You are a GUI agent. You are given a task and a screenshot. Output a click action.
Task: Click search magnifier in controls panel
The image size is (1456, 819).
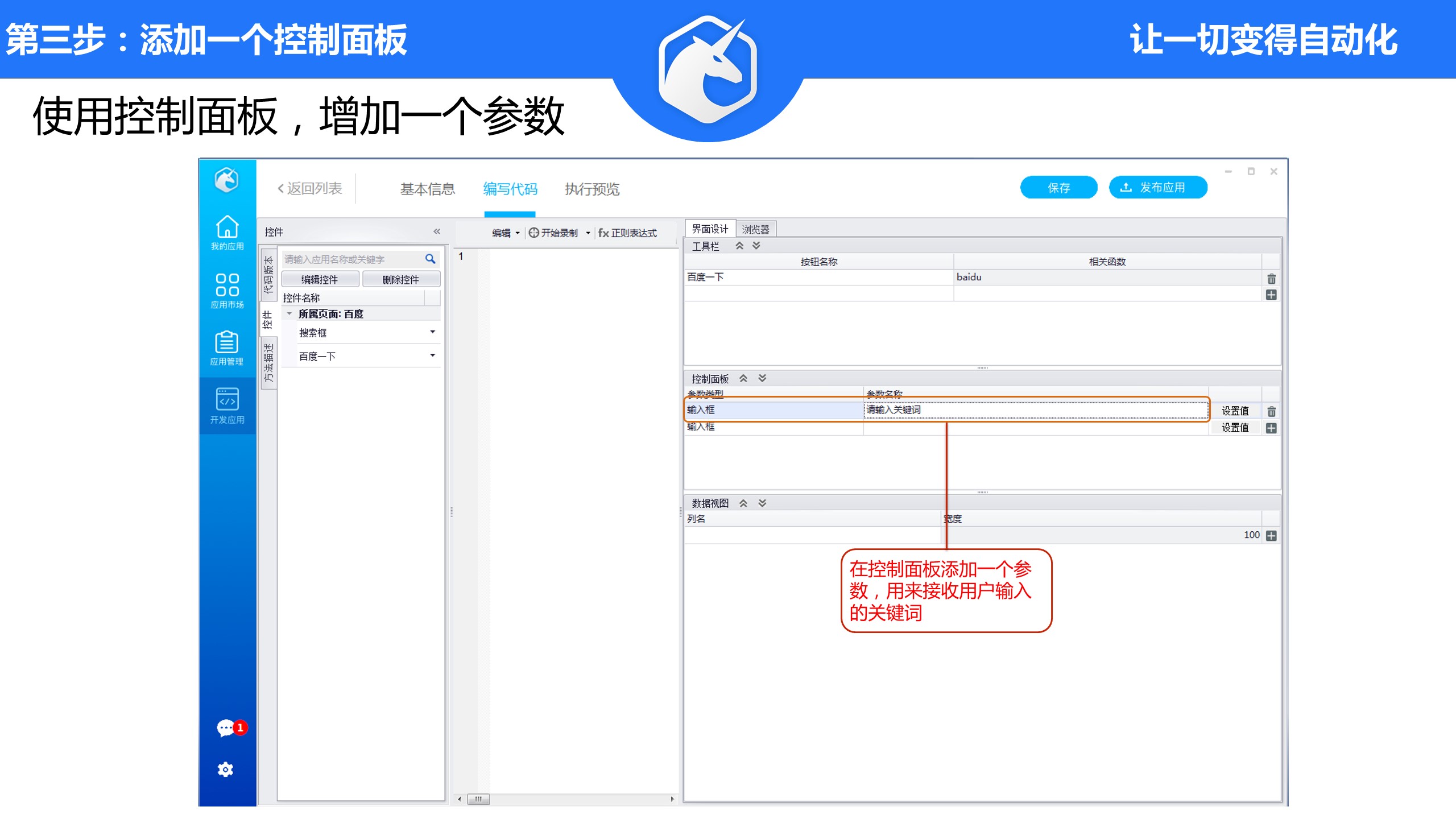tap(431, 259)
